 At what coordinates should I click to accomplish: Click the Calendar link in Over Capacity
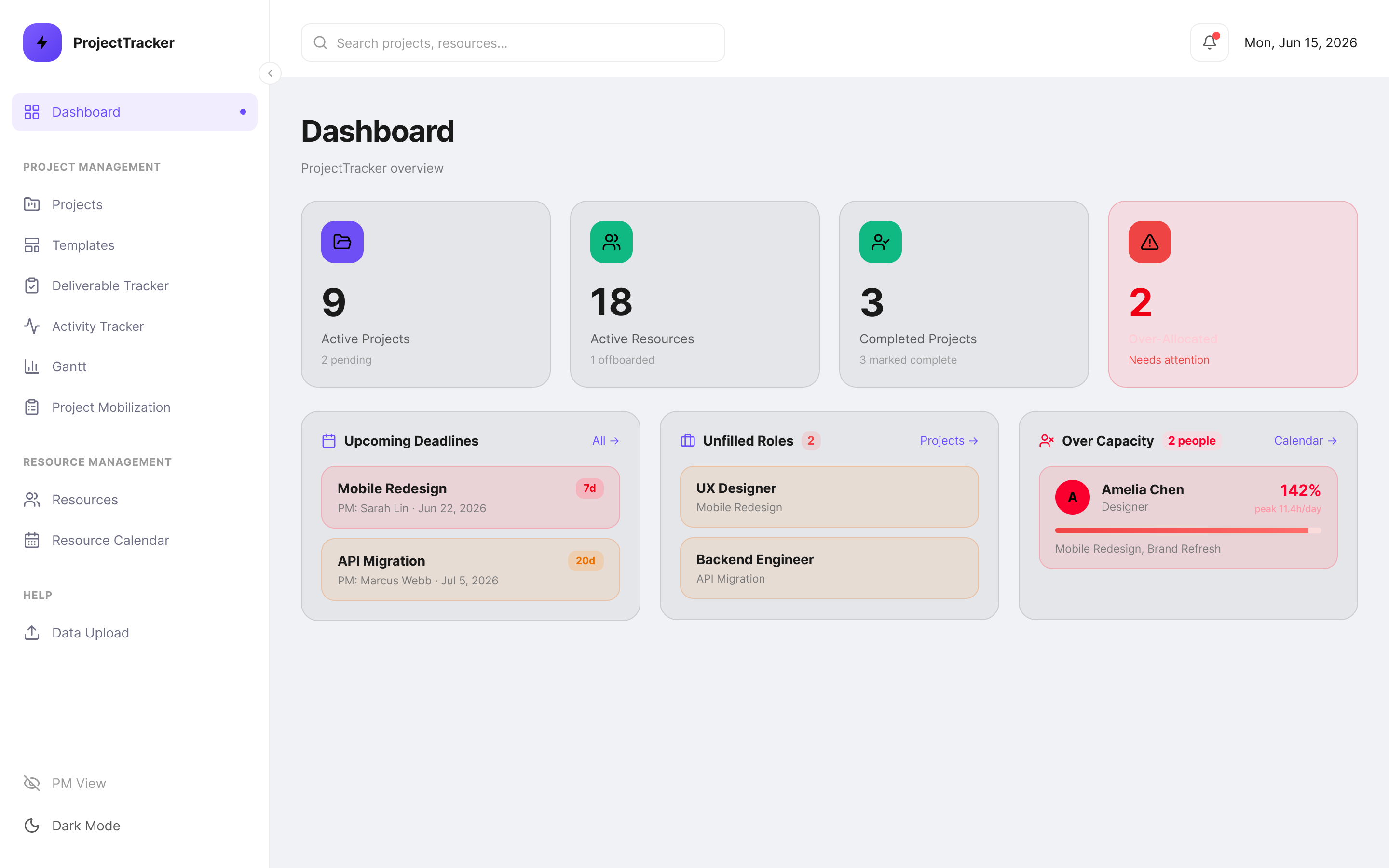(1305, 441)
